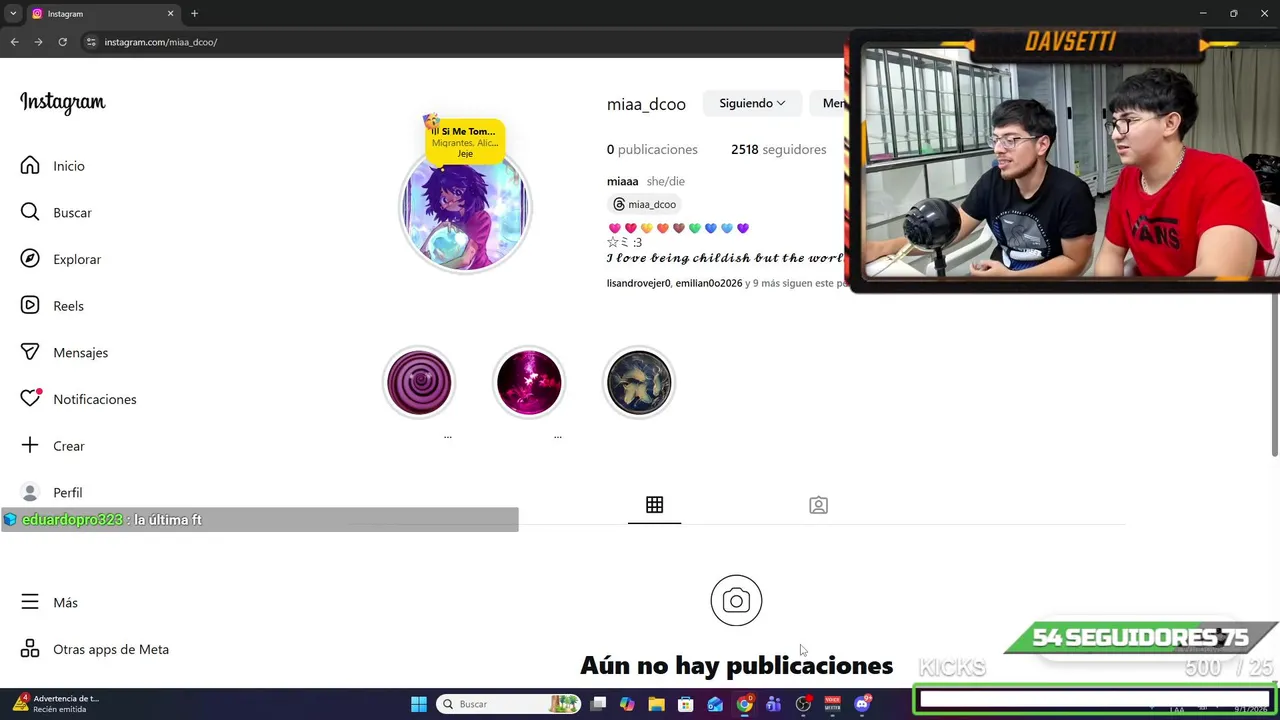Open the Reels icon in sidebar
The image size is (1280, 720).
(x=30, y=305)
